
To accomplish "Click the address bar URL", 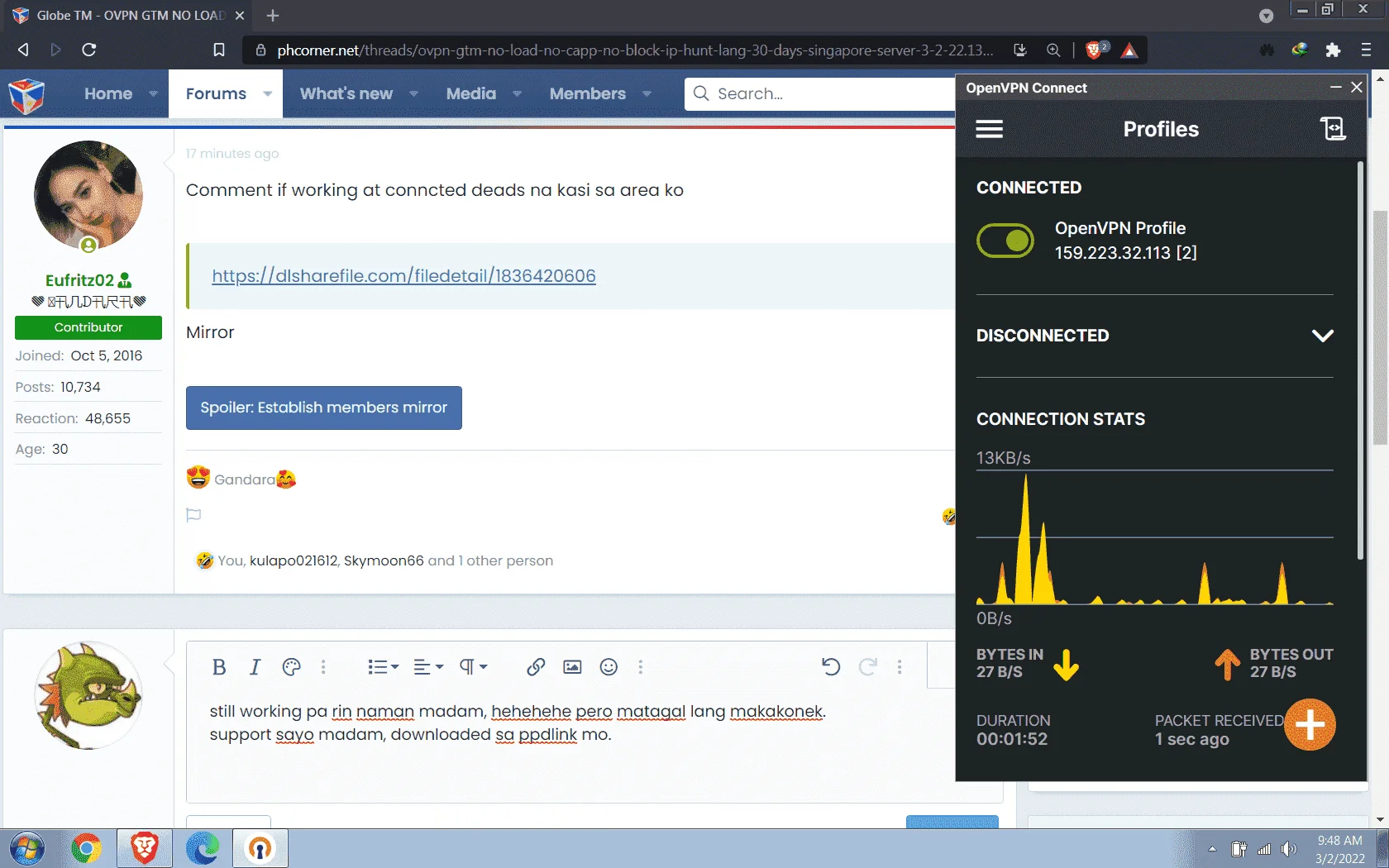I will point(635,50).
